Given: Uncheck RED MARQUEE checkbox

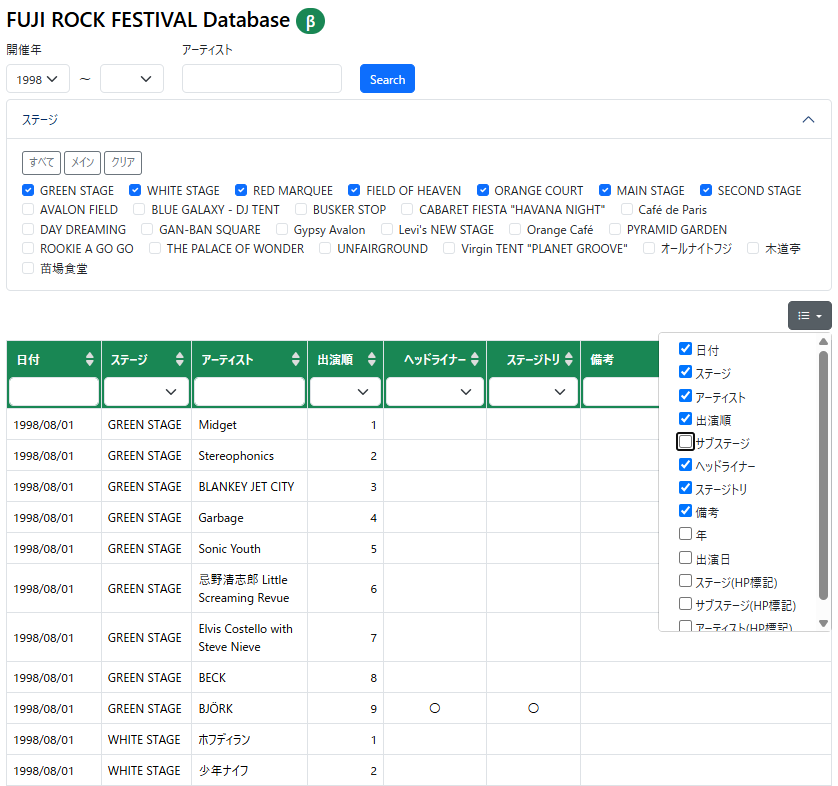Looking at the screenshot, I should pyautogui.click(x=241, y=190).
